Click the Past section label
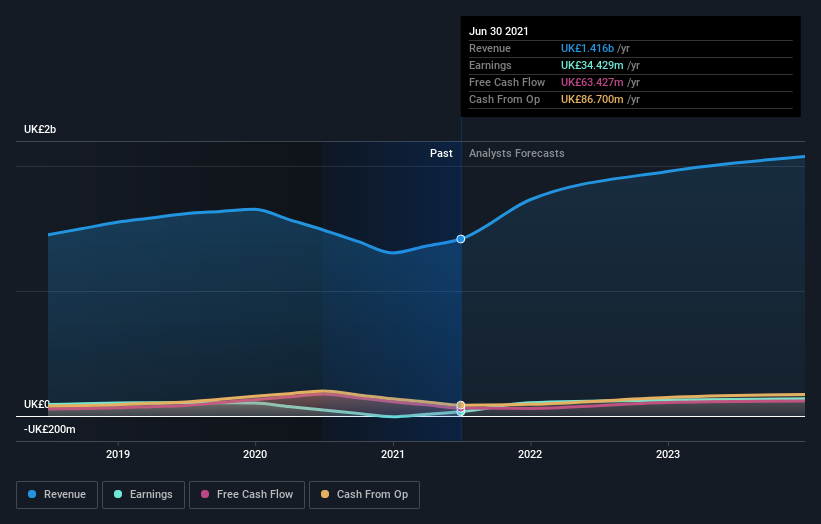821x524 pixels. click(x=441, y=153)
